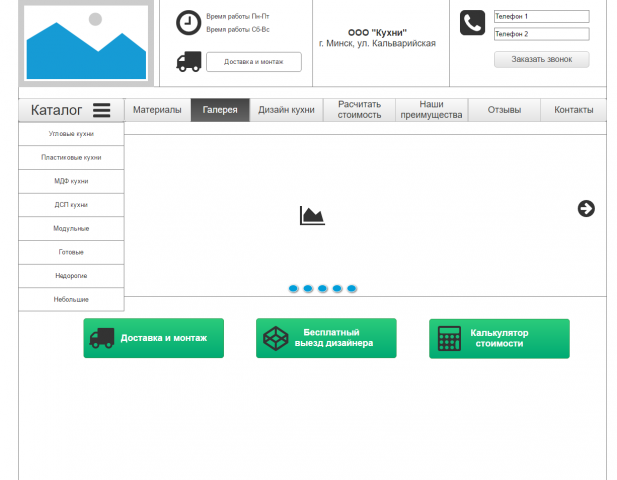
Task: Open the Дизайн кухни tab
Action: (x=286, y=110)
